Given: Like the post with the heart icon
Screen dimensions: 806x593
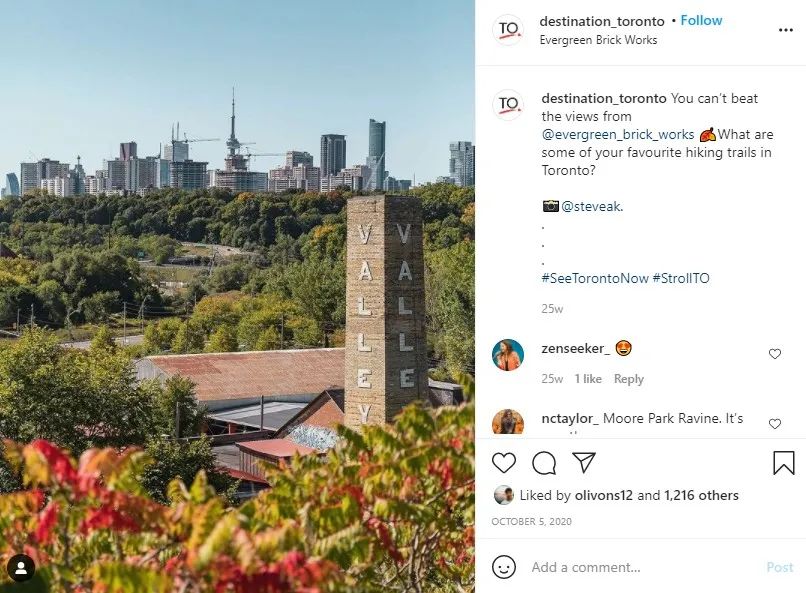Looking at the screenshot, I should [x=504, y=463].
